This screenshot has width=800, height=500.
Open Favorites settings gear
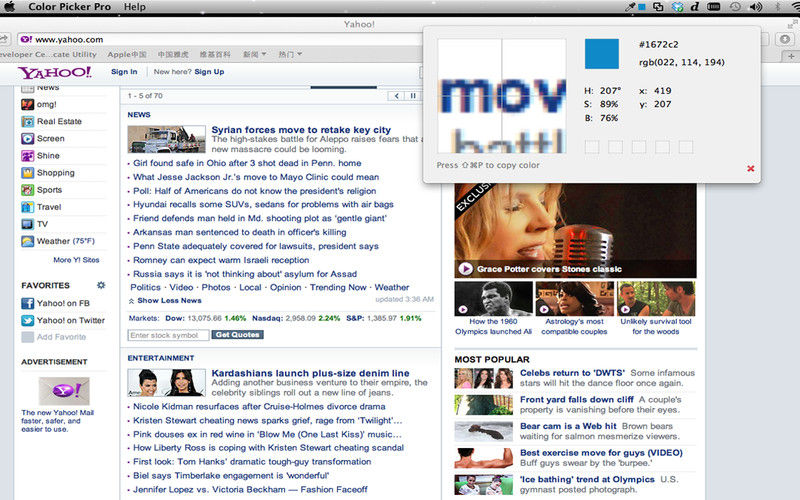(101, 285)
